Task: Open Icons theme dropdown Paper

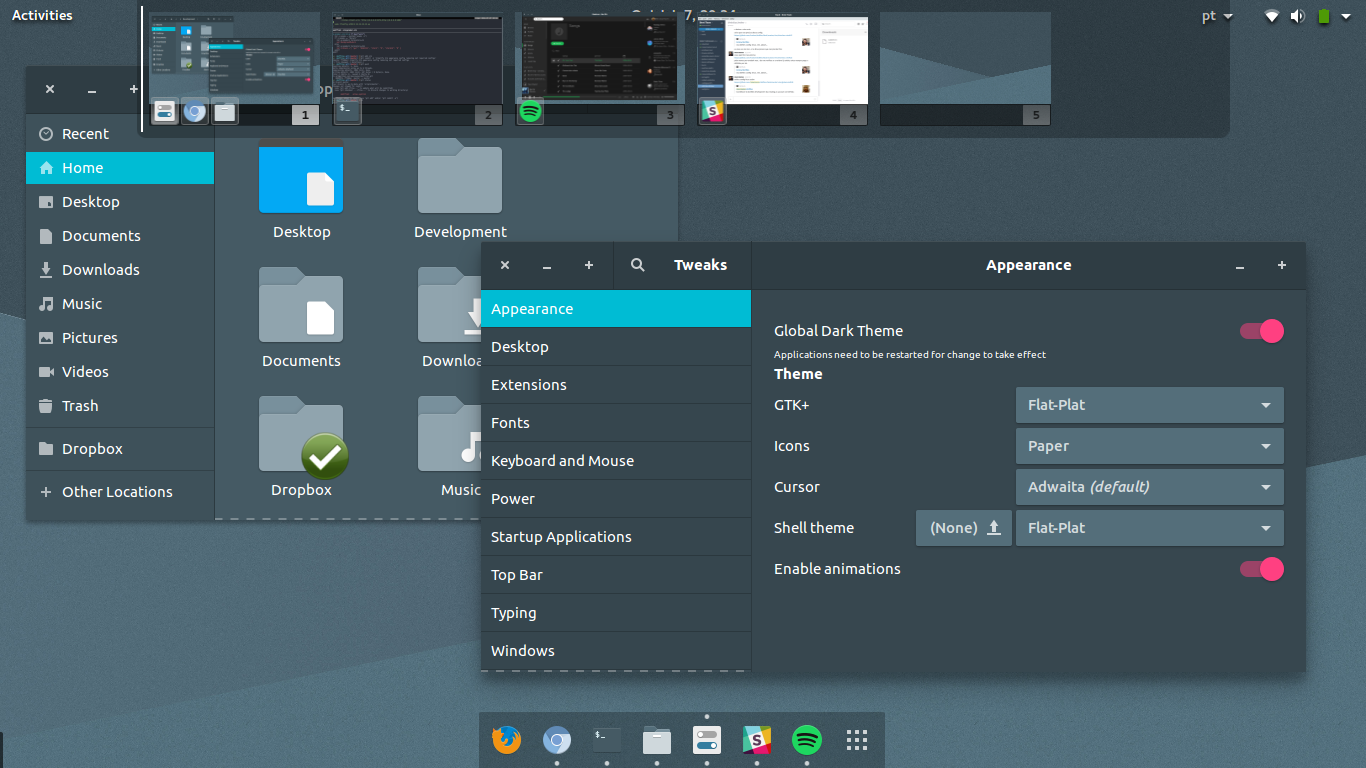Action: pos(1149,446)
